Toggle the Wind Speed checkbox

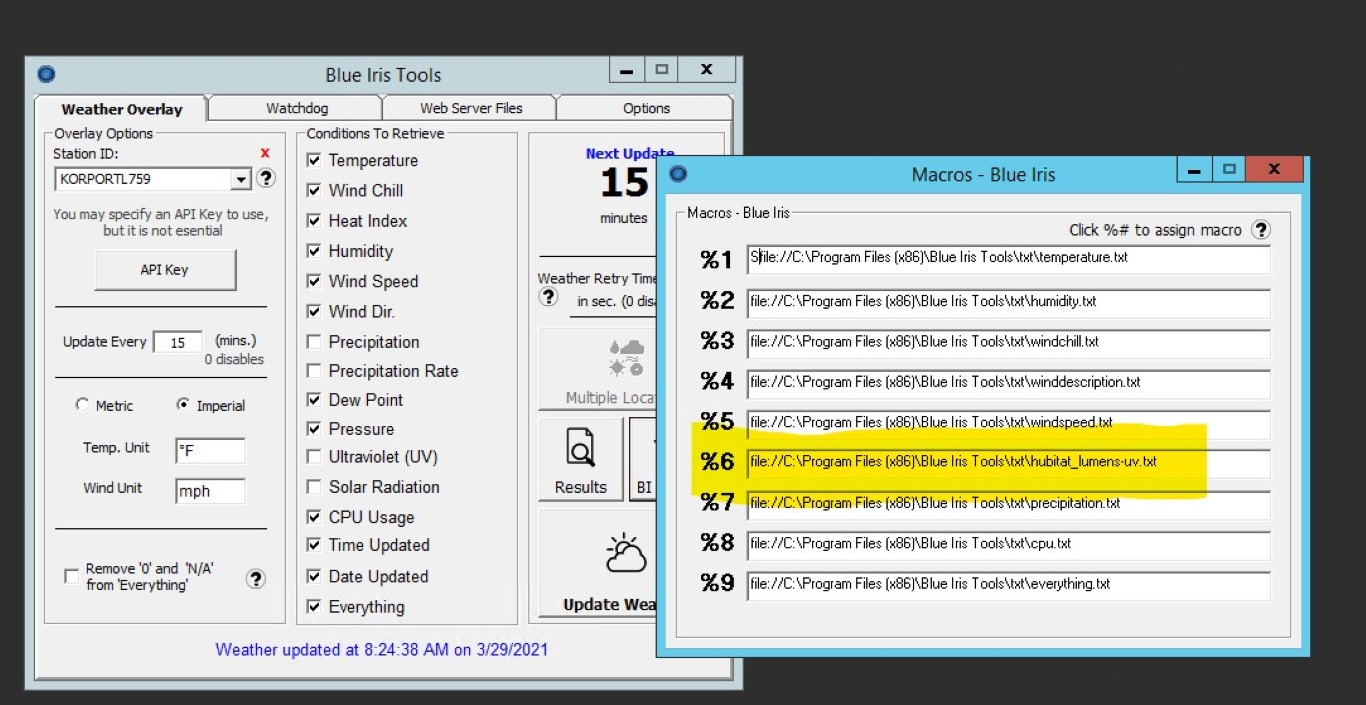[x=314, y=281]
